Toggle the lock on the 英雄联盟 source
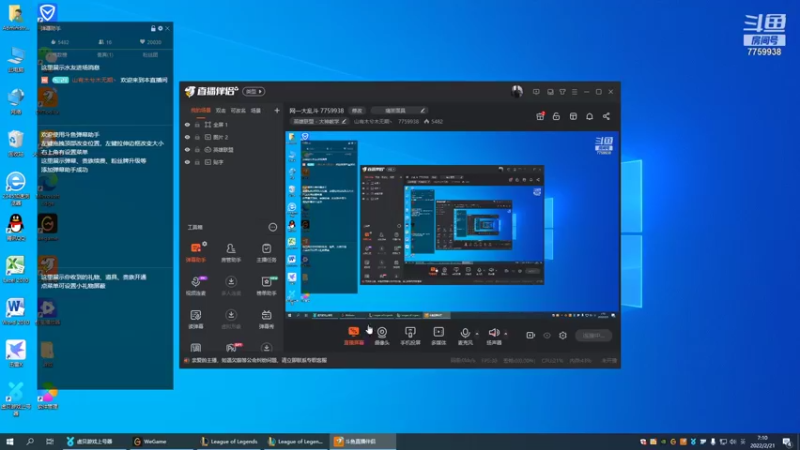 [x=197, y=150]
